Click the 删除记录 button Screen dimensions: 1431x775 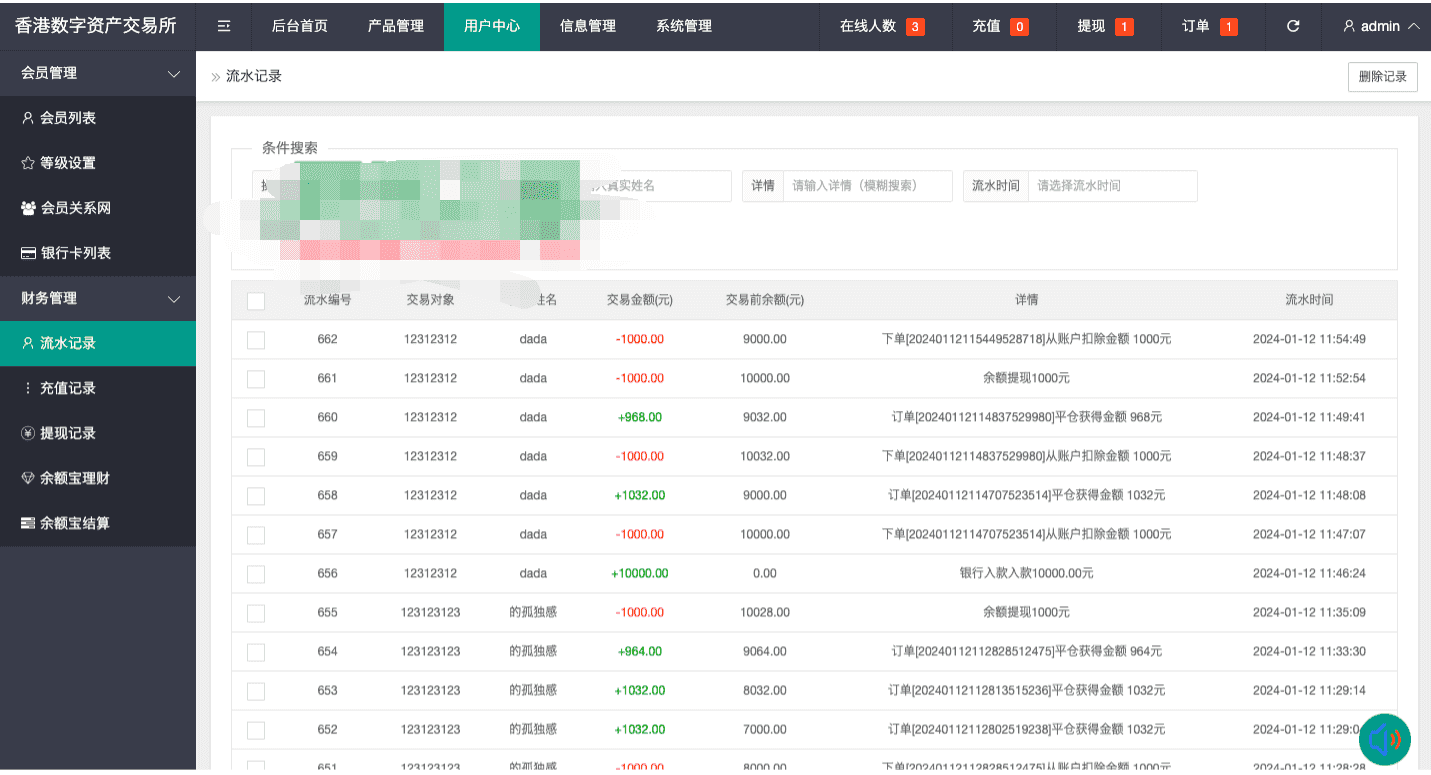pyautogui.click(x=1383, y=77)
